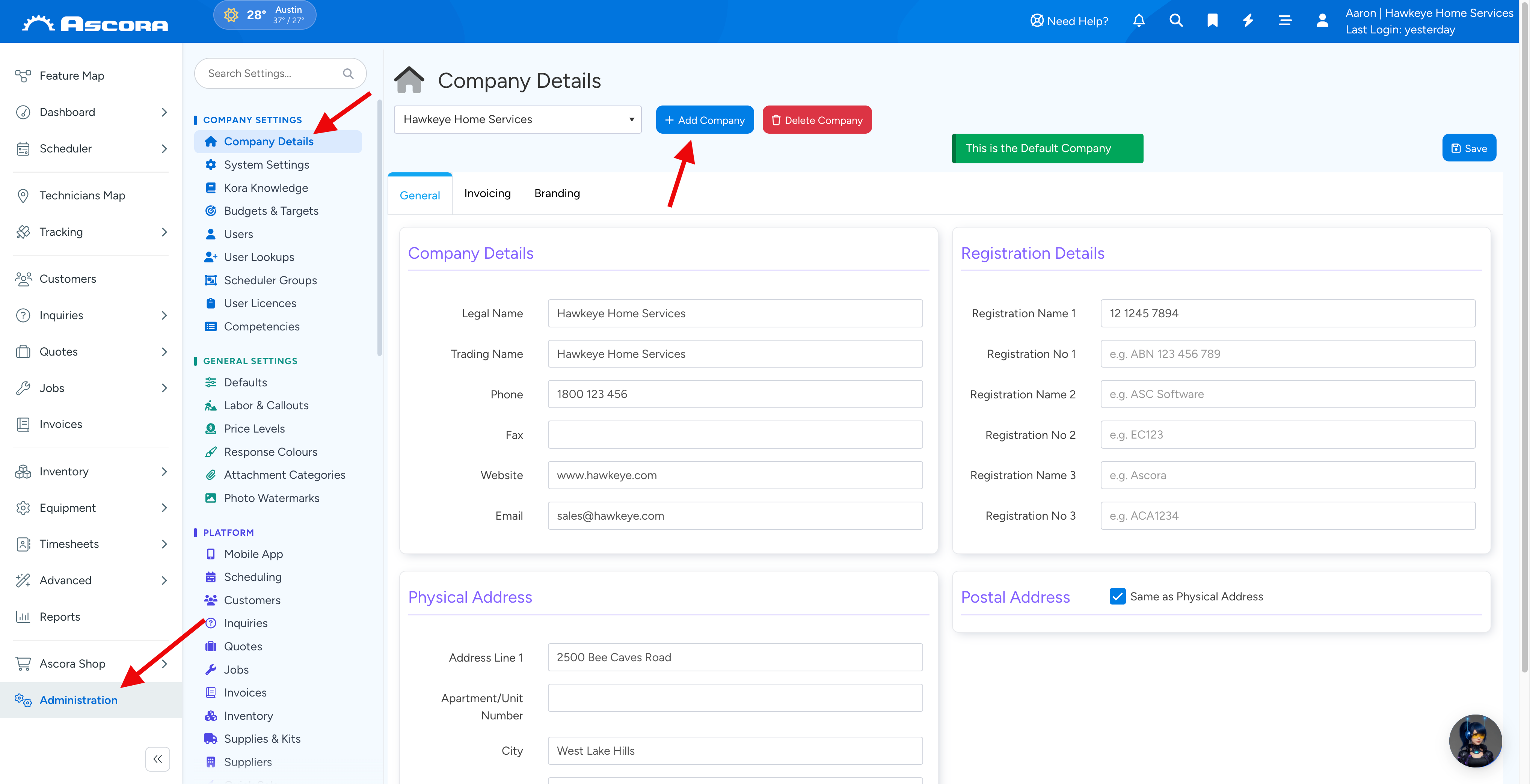Screen dimensions: 1530x784
Task: Open the notifications bell icon
Action: point(1139,21)
